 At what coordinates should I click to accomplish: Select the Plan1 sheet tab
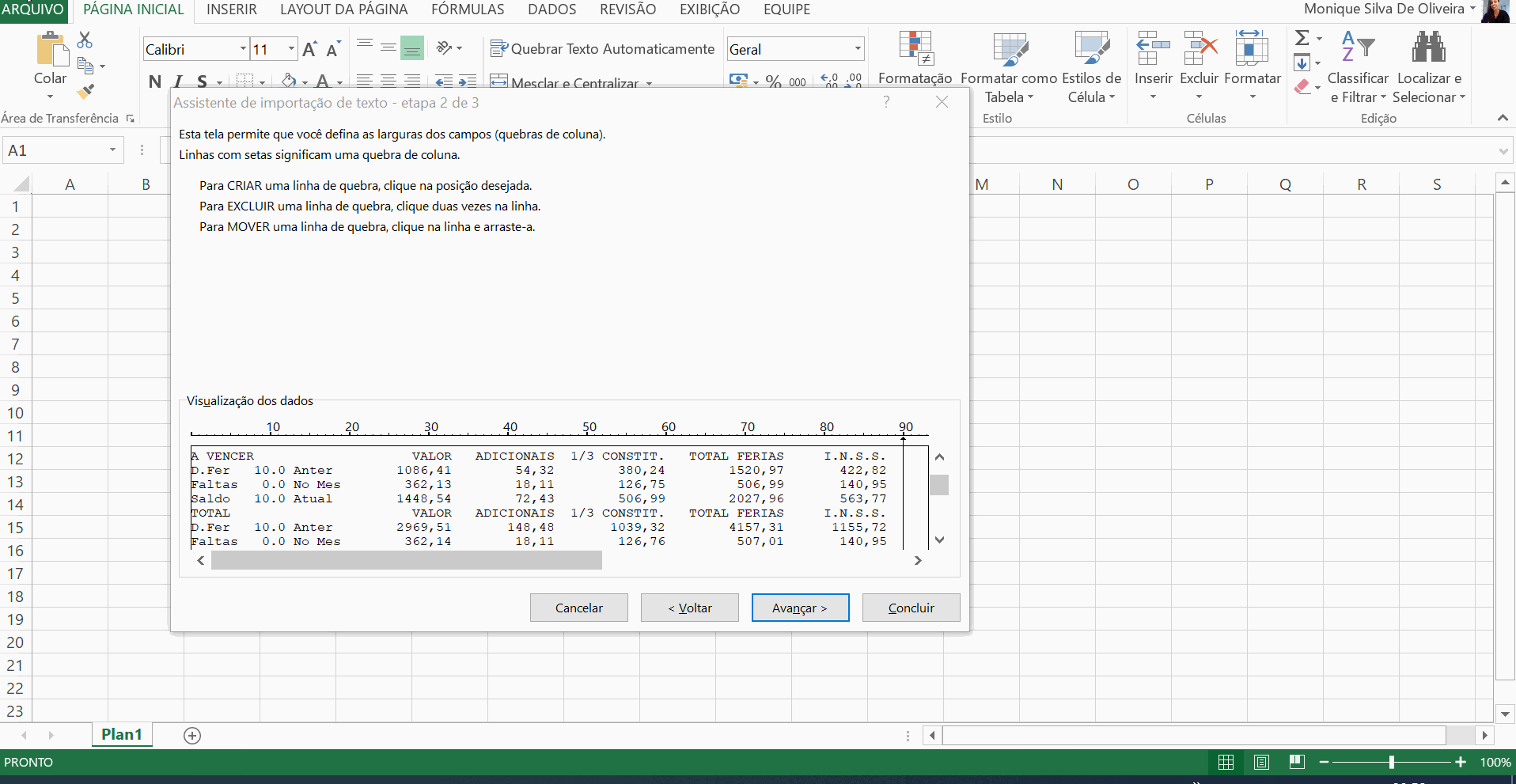[122, 734]
